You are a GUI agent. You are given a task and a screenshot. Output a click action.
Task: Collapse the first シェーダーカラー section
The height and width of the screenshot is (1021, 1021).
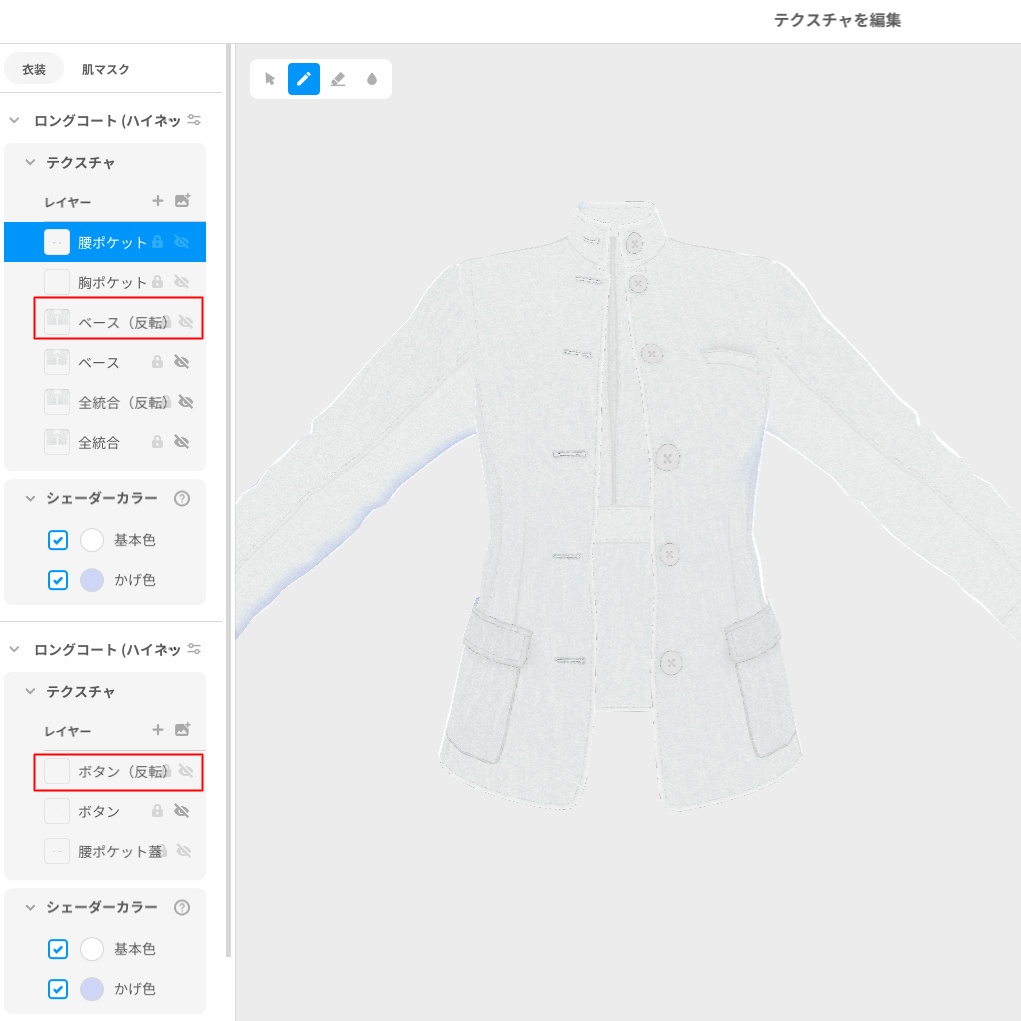[x=30, y=498]
